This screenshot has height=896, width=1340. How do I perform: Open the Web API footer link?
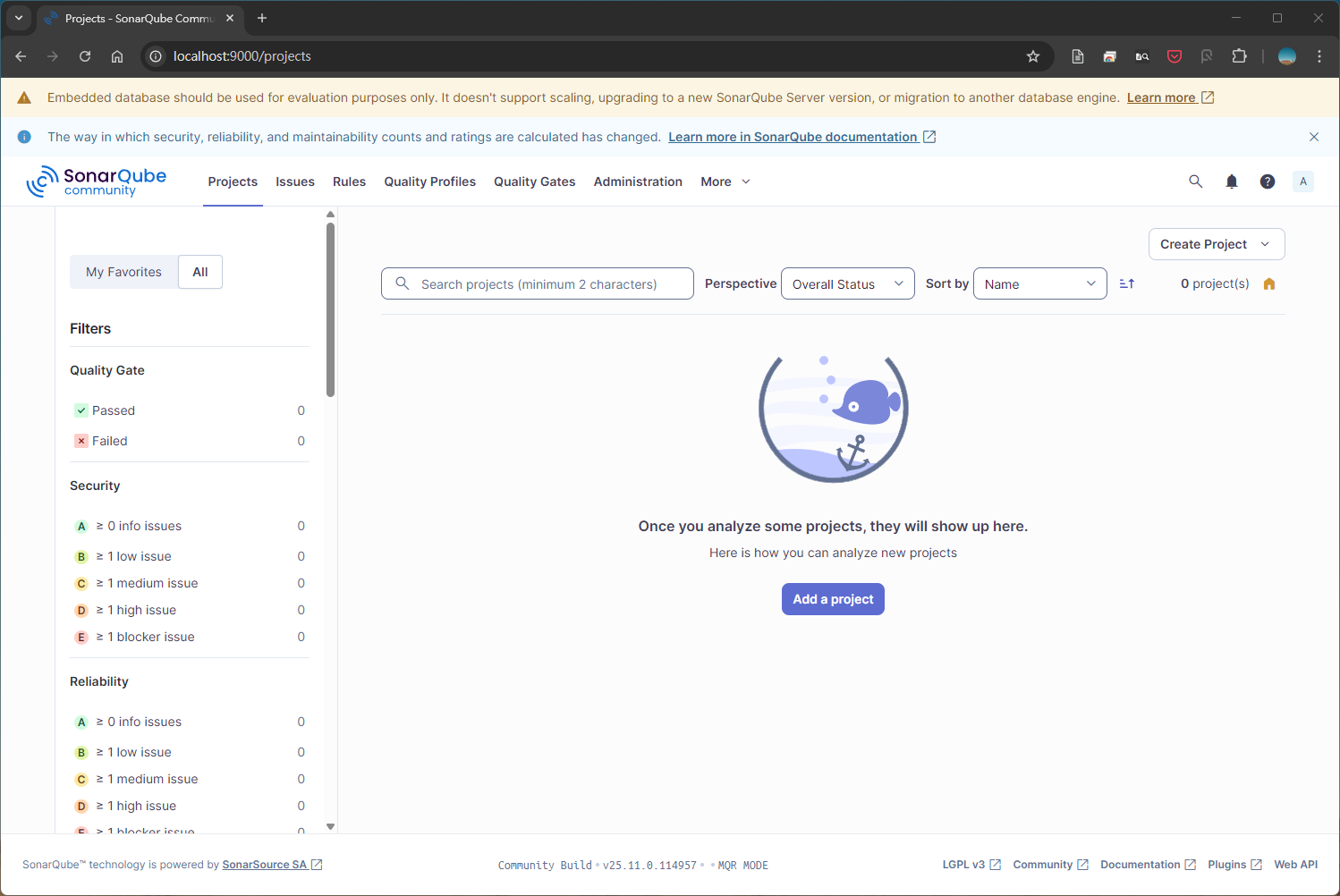click(x=1295, y=865)
